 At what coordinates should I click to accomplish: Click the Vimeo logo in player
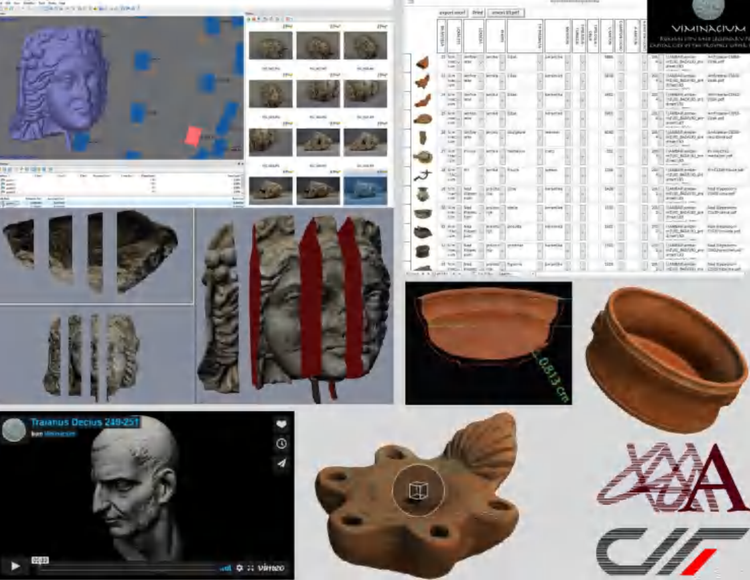269,566
